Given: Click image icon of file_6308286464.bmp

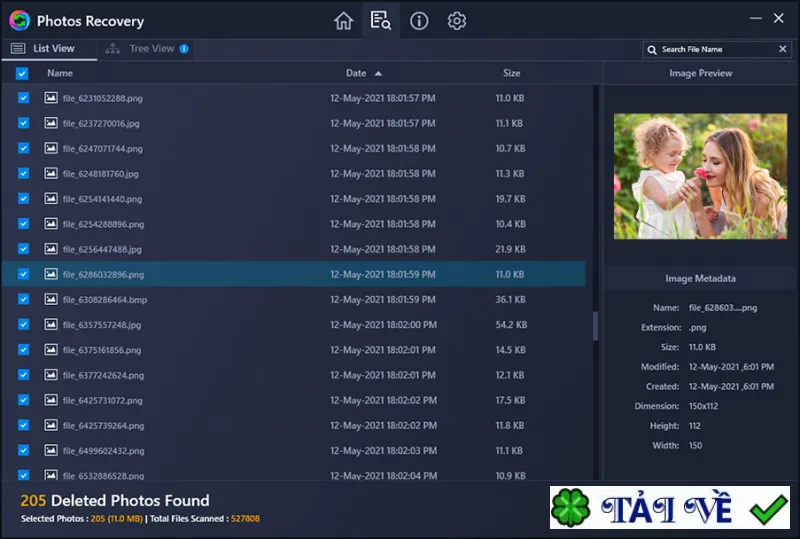Looking at the screenshot, I should click(x=51, y=299).
